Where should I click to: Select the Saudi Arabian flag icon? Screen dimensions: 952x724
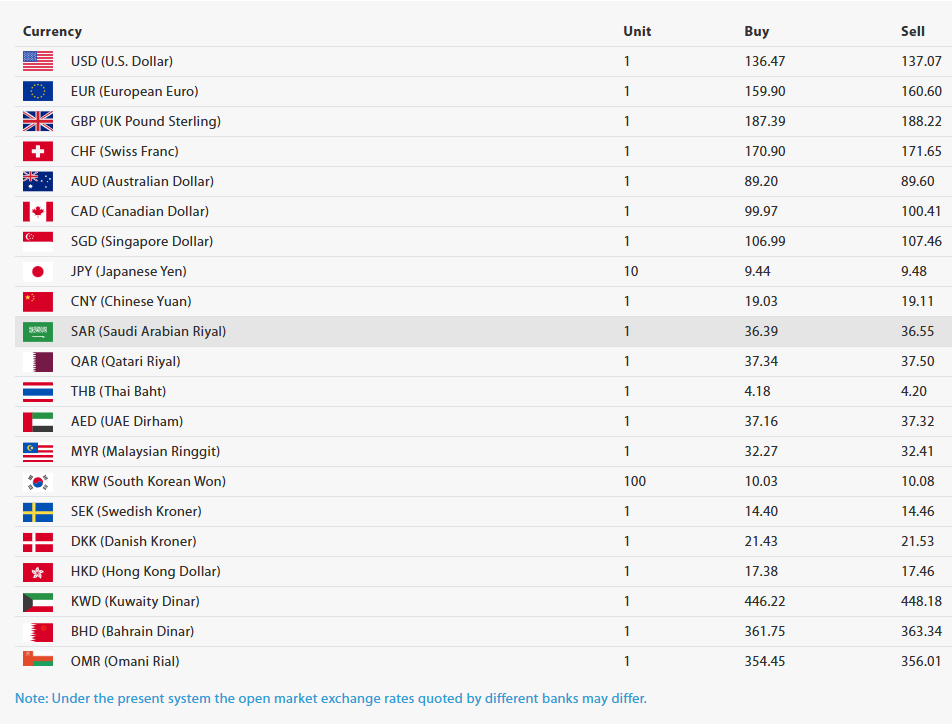click(x=38, y=332)
